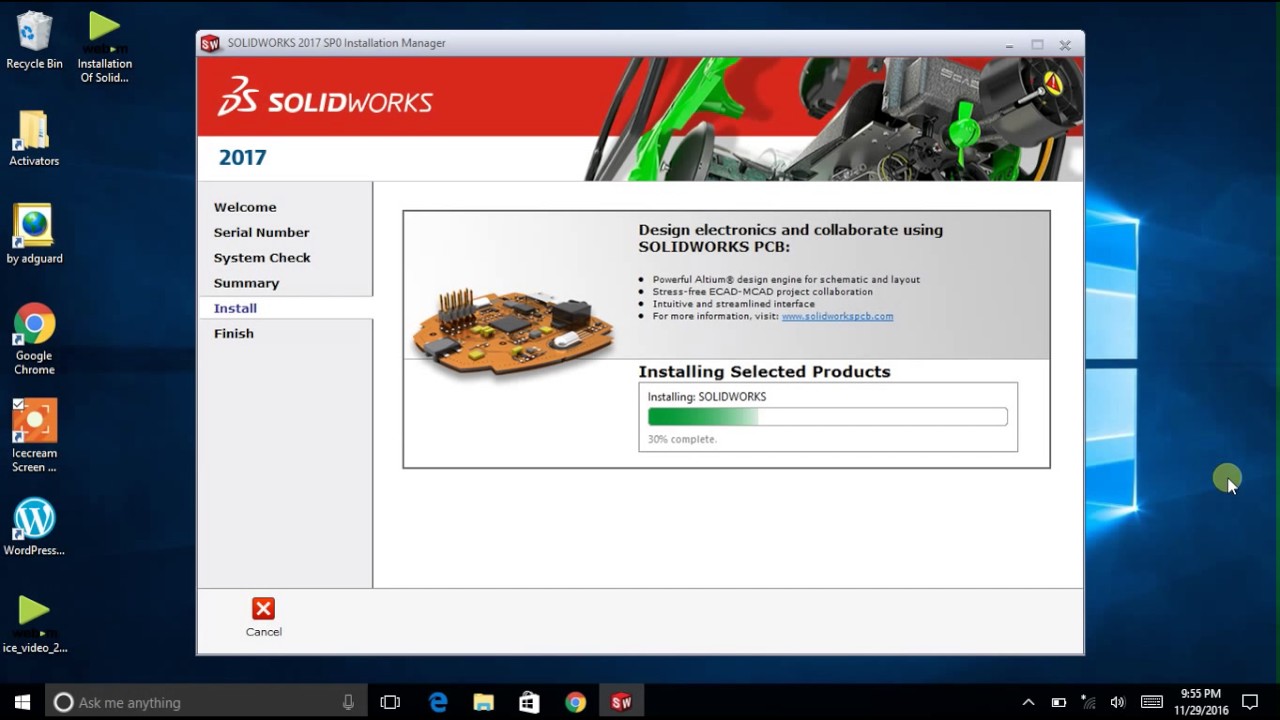Image resolution: width=1280 pixels, height=720 pixels.
Task: Click the installation progress bar
Action: 828,417
